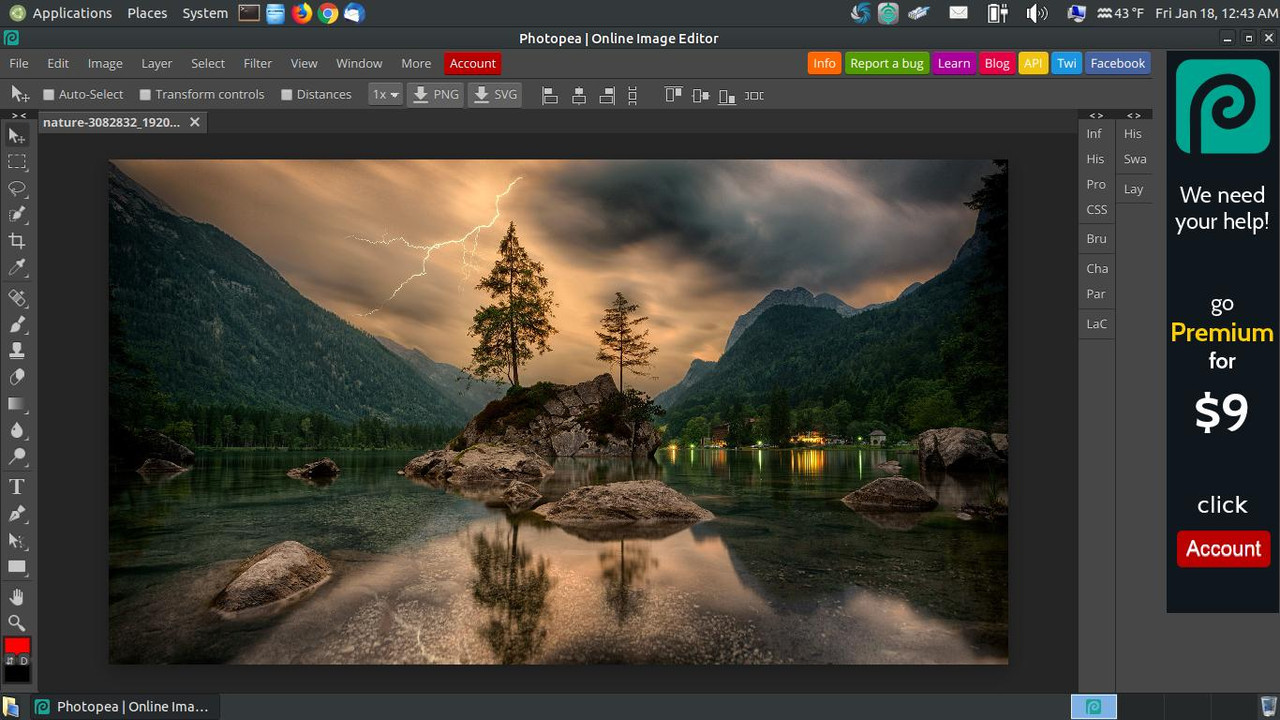The image size is (1280, 720).
Task: Enable the Distances option
Action: 287,94
